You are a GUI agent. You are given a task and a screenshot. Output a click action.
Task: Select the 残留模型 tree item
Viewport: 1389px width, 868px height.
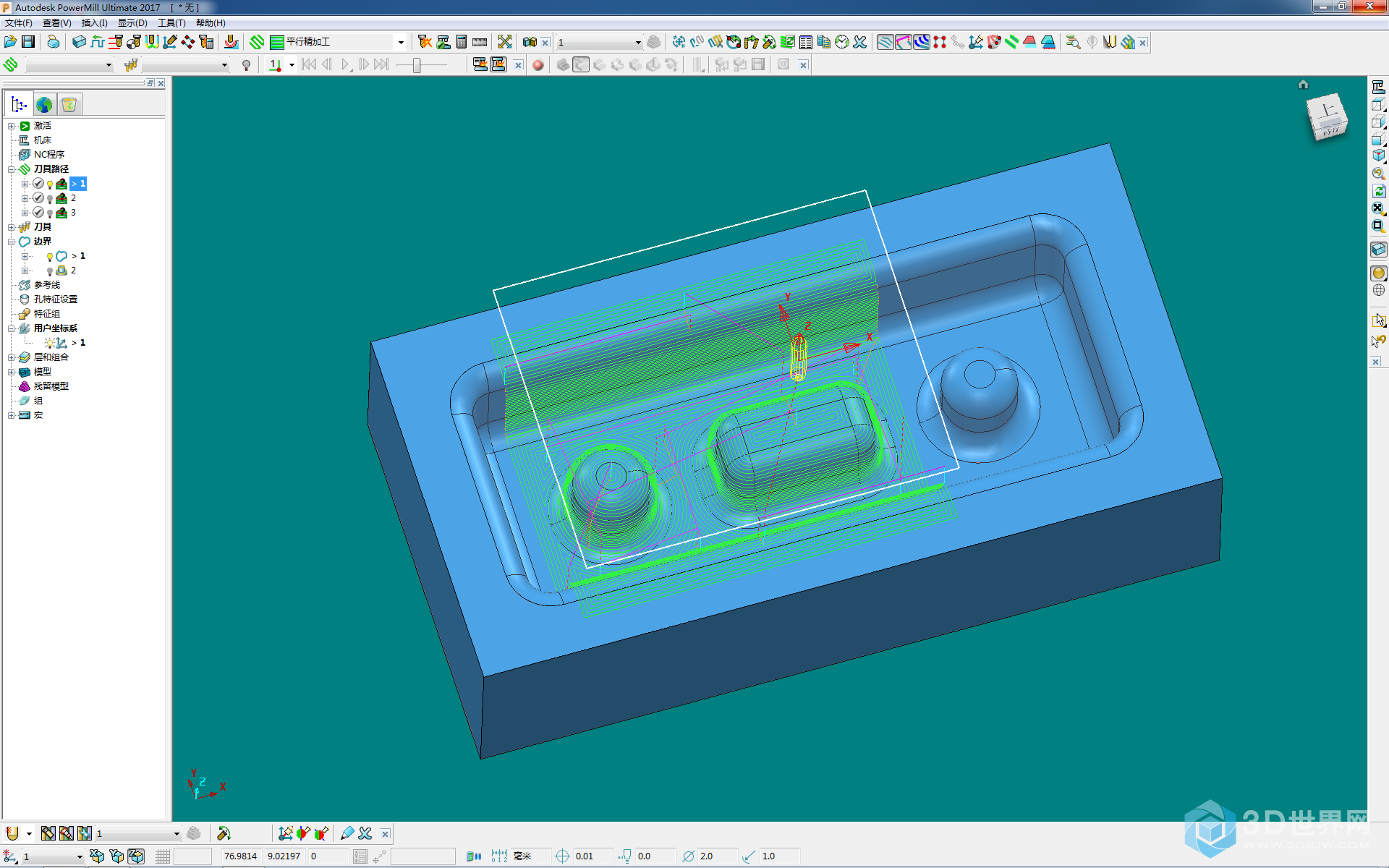51,386
